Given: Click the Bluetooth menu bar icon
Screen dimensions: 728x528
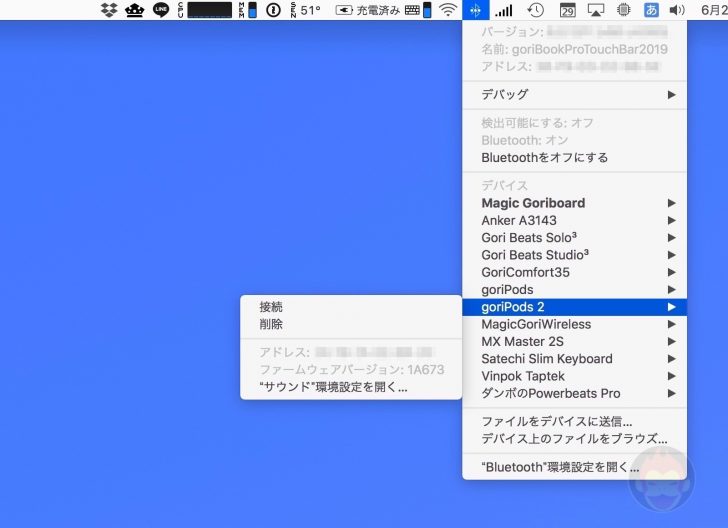Looking at the screenshot, I should click(x=475, y=10).
